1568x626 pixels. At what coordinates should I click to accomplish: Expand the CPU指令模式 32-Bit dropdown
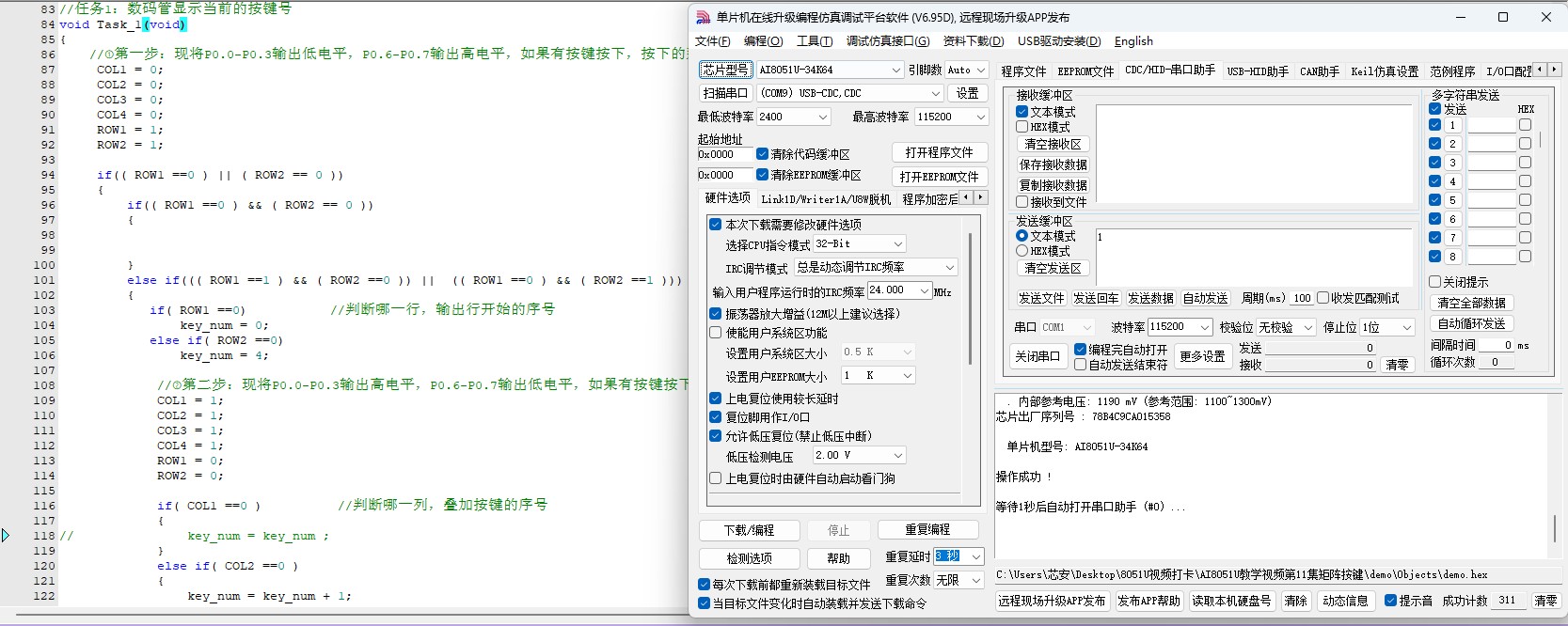pyautogui.click(x=897, y=243)
